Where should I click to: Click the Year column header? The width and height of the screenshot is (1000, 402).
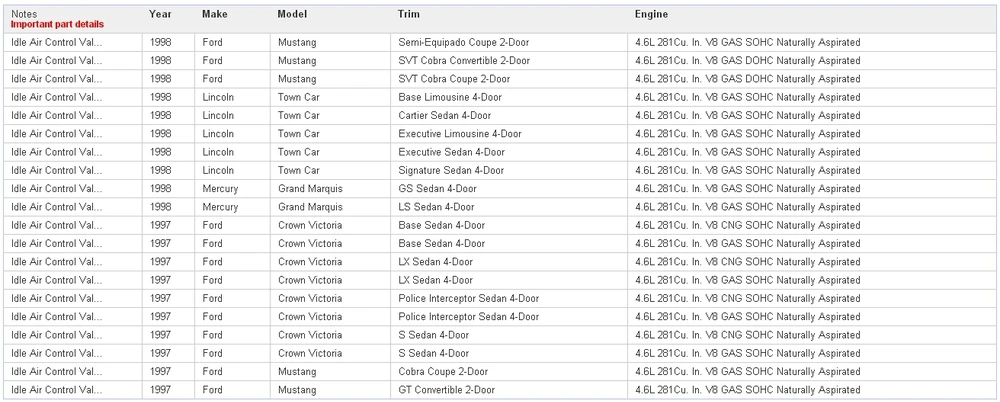point(159,14)
